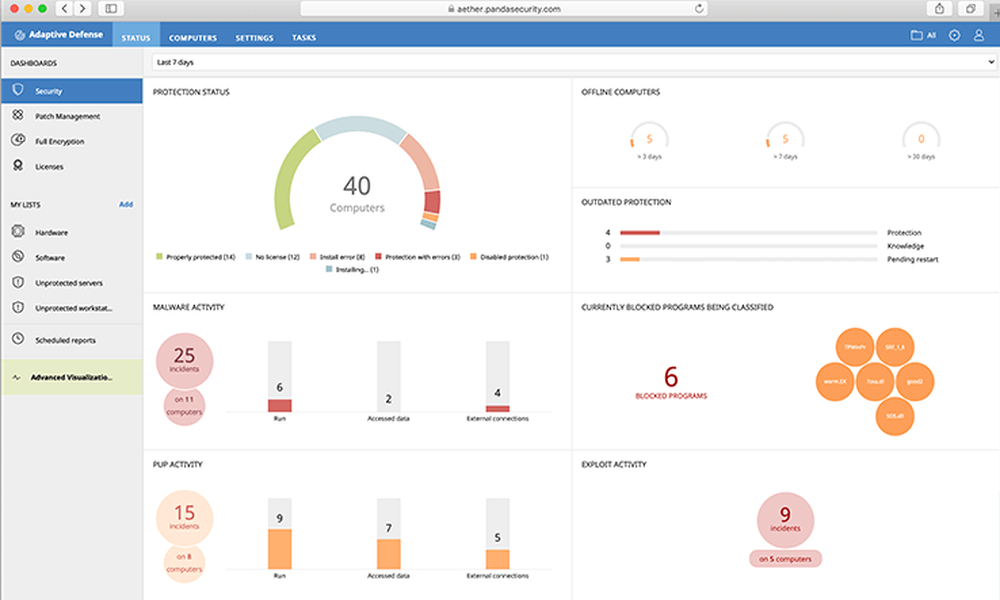
Task: Go back in Safari browser
Action: 64,8
